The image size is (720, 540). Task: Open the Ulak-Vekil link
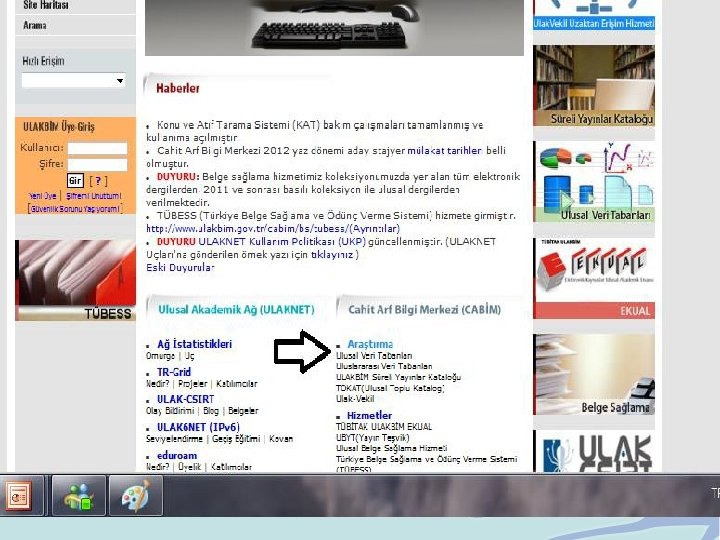[x=355, y=399]
